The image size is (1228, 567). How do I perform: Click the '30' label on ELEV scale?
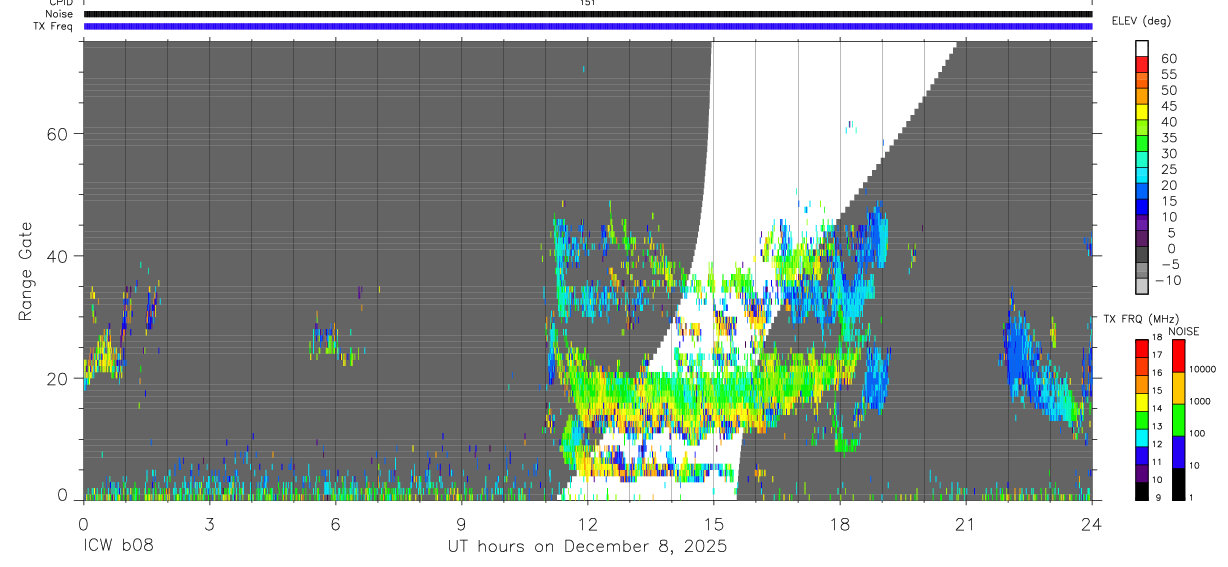tap(1168, 153)
